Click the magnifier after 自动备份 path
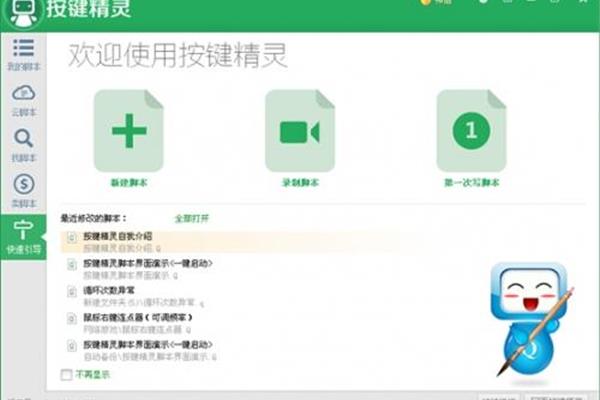Viewport: 600px width, 400px height. click(214, 357)
